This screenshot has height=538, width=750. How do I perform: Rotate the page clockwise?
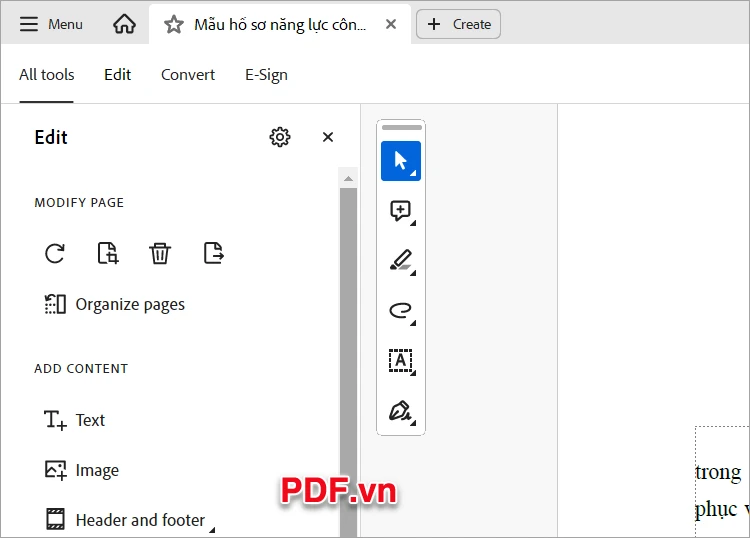(55, 253)
